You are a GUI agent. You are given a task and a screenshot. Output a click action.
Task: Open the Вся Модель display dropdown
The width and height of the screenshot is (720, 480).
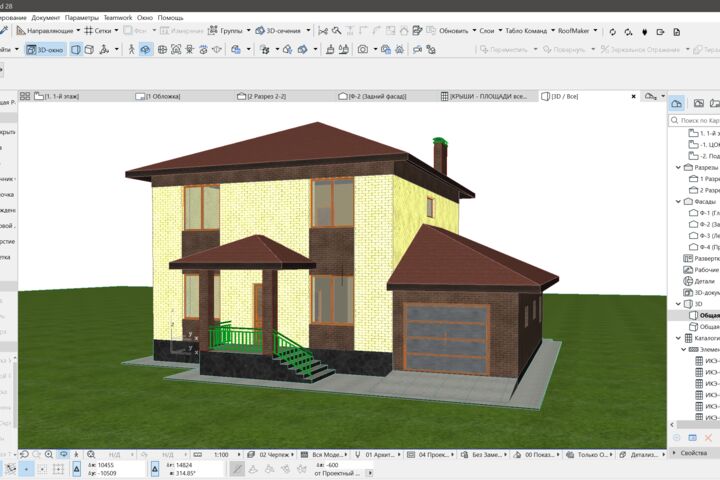[x=324, y=455]
